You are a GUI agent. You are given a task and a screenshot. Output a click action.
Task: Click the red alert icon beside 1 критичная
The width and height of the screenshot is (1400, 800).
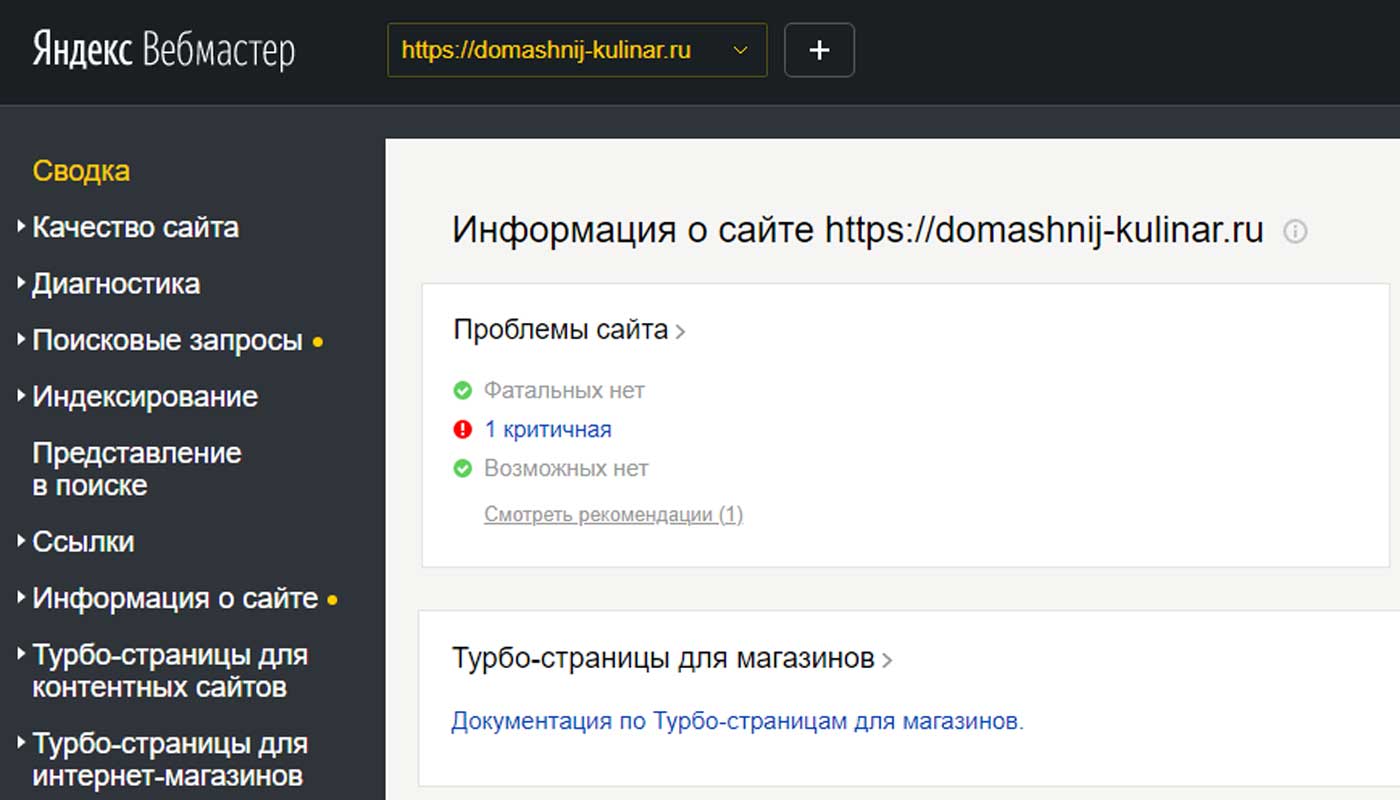pos(462,429)
